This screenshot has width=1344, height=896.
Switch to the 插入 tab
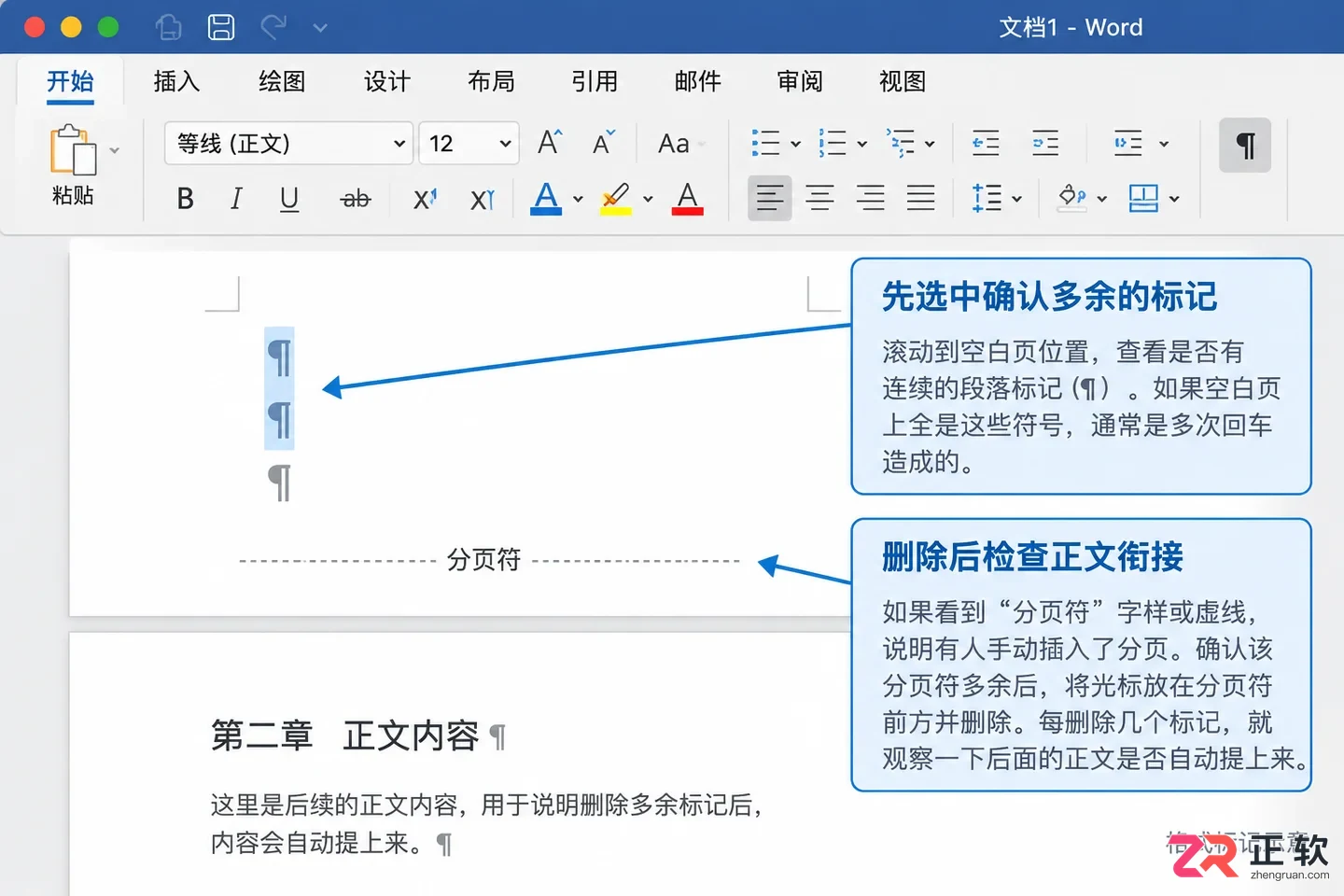tap(176, 82)
